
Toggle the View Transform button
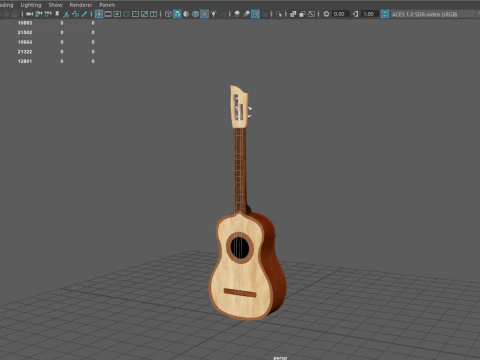(x=385, y=14)
